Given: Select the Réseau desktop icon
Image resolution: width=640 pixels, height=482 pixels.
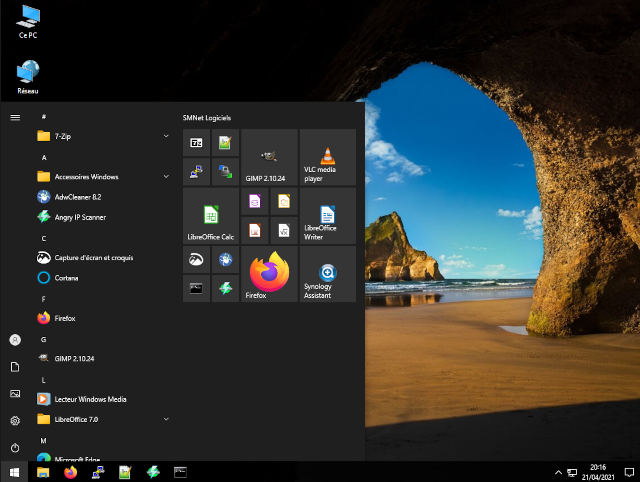Looking at the screenshot, I should pyautogui.click(x=28, y=77).
